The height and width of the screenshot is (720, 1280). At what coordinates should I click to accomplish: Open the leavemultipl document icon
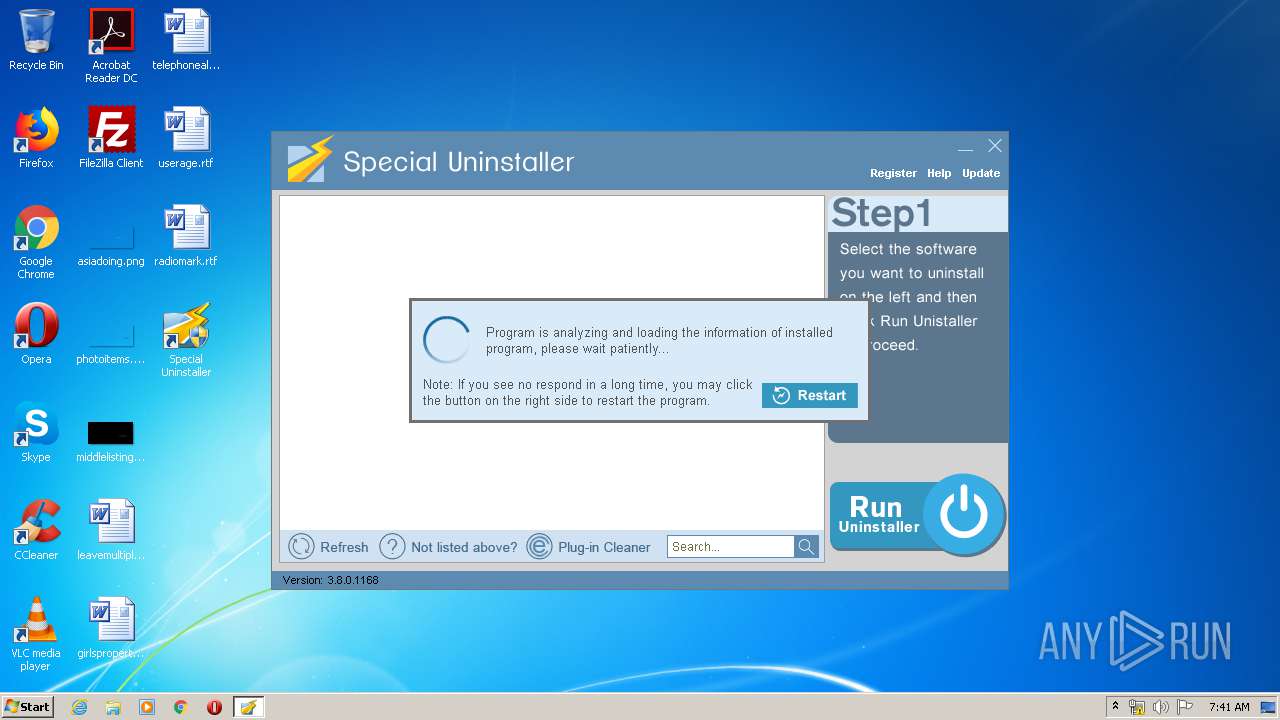(x=111, y=530)
